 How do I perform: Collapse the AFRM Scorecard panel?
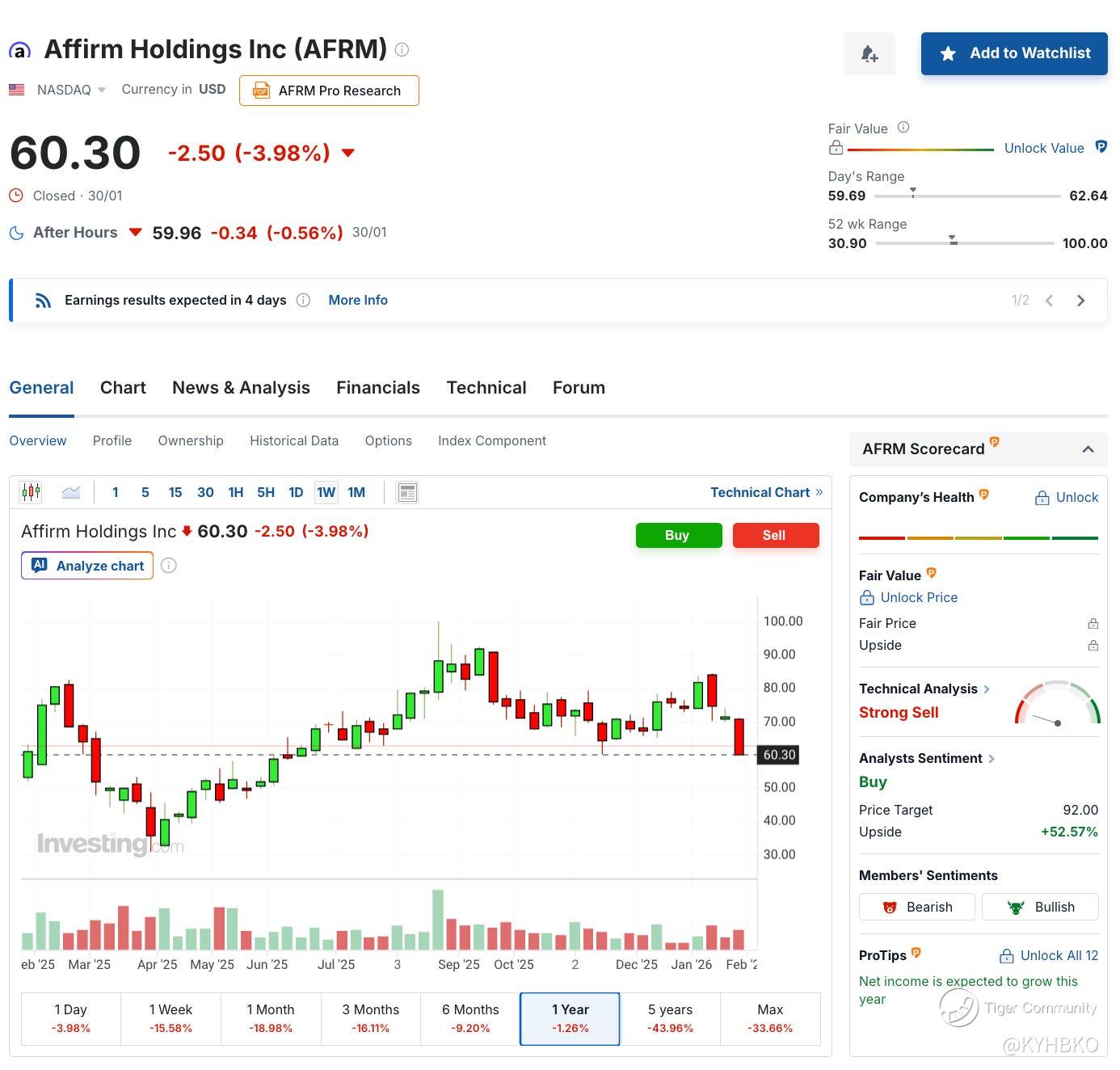pos(1088,449)
